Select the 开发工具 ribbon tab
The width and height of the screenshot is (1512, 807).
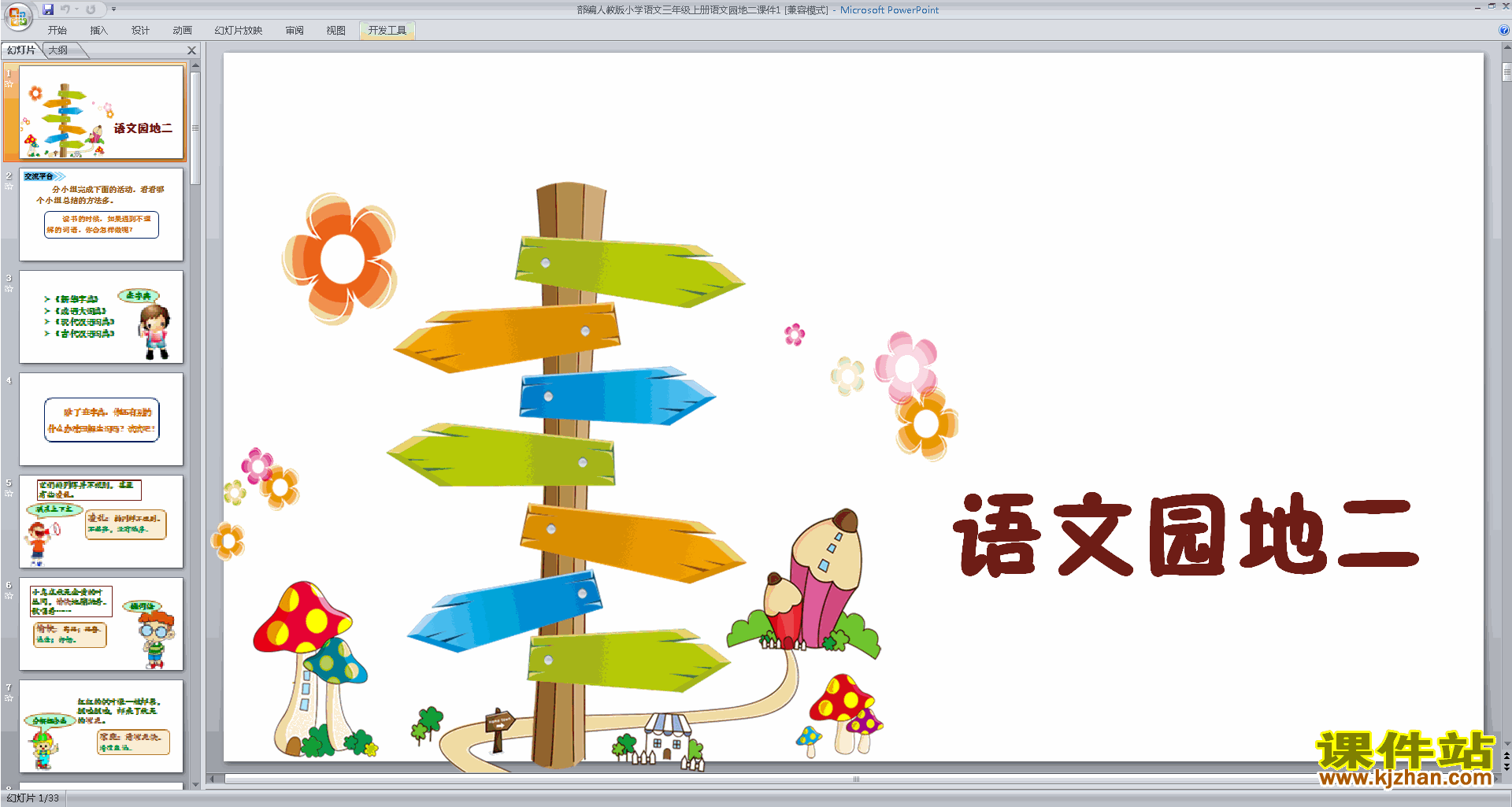(x=387, y=31)
